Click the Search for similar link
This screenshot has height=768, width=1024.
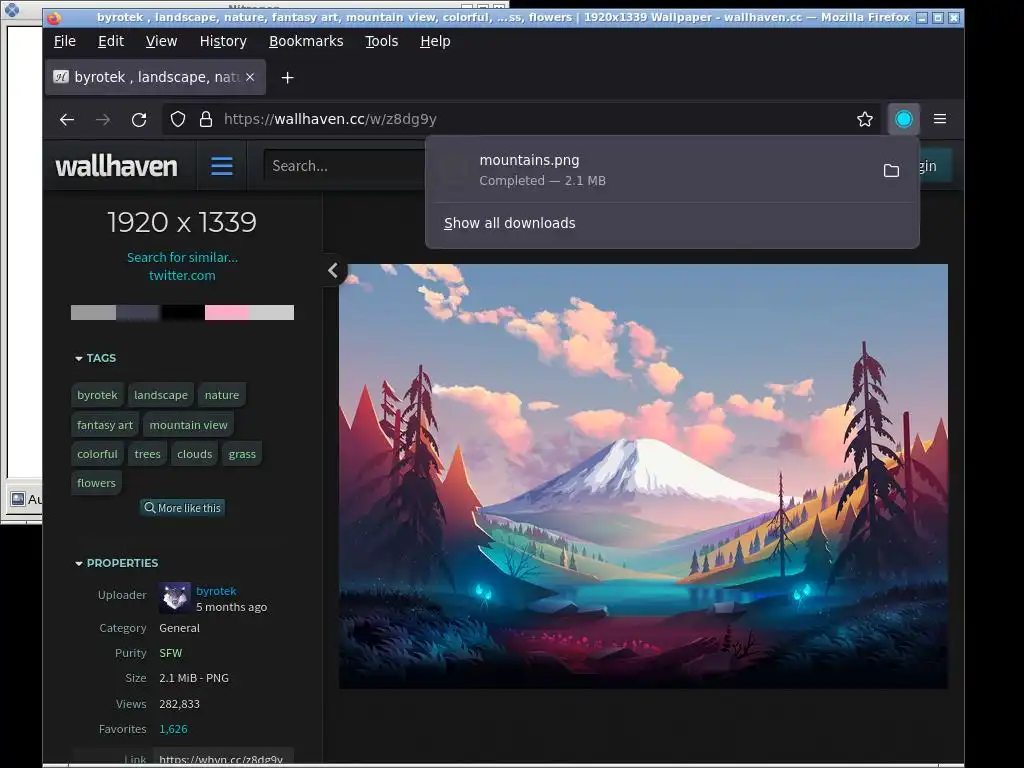click(x=182, y=257)
